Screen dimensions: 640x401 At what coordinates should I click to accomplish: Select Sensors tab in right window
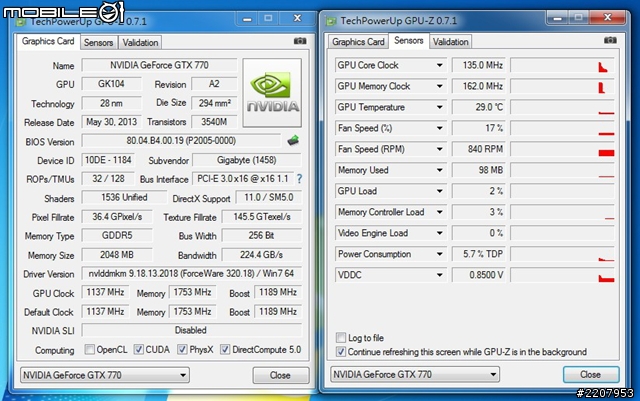pyautogui.click(x=409, y=40)
